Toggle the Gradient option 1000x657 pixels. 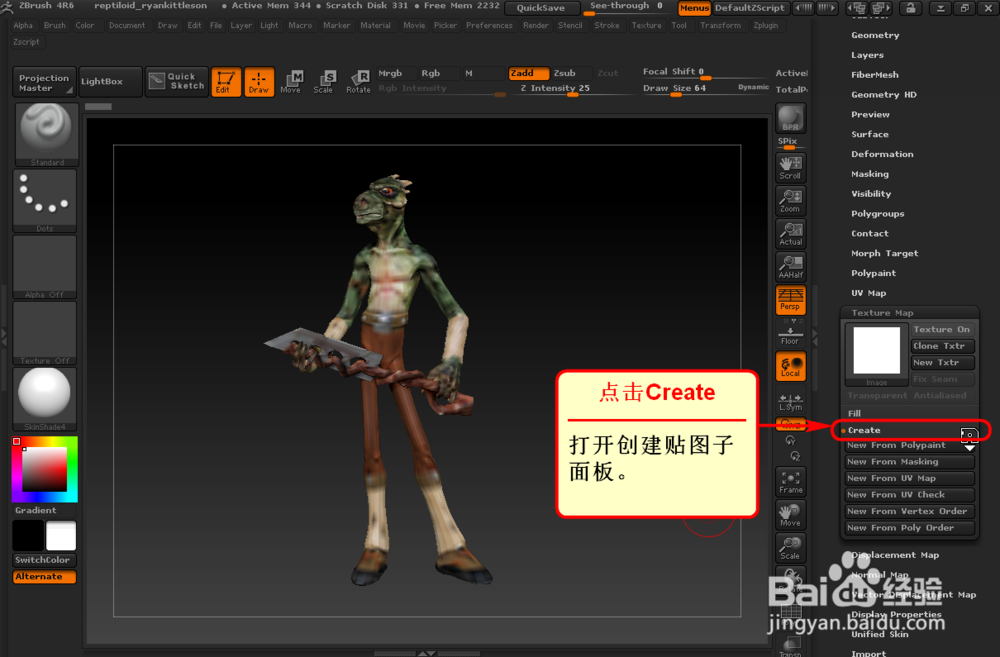[45, 510]
